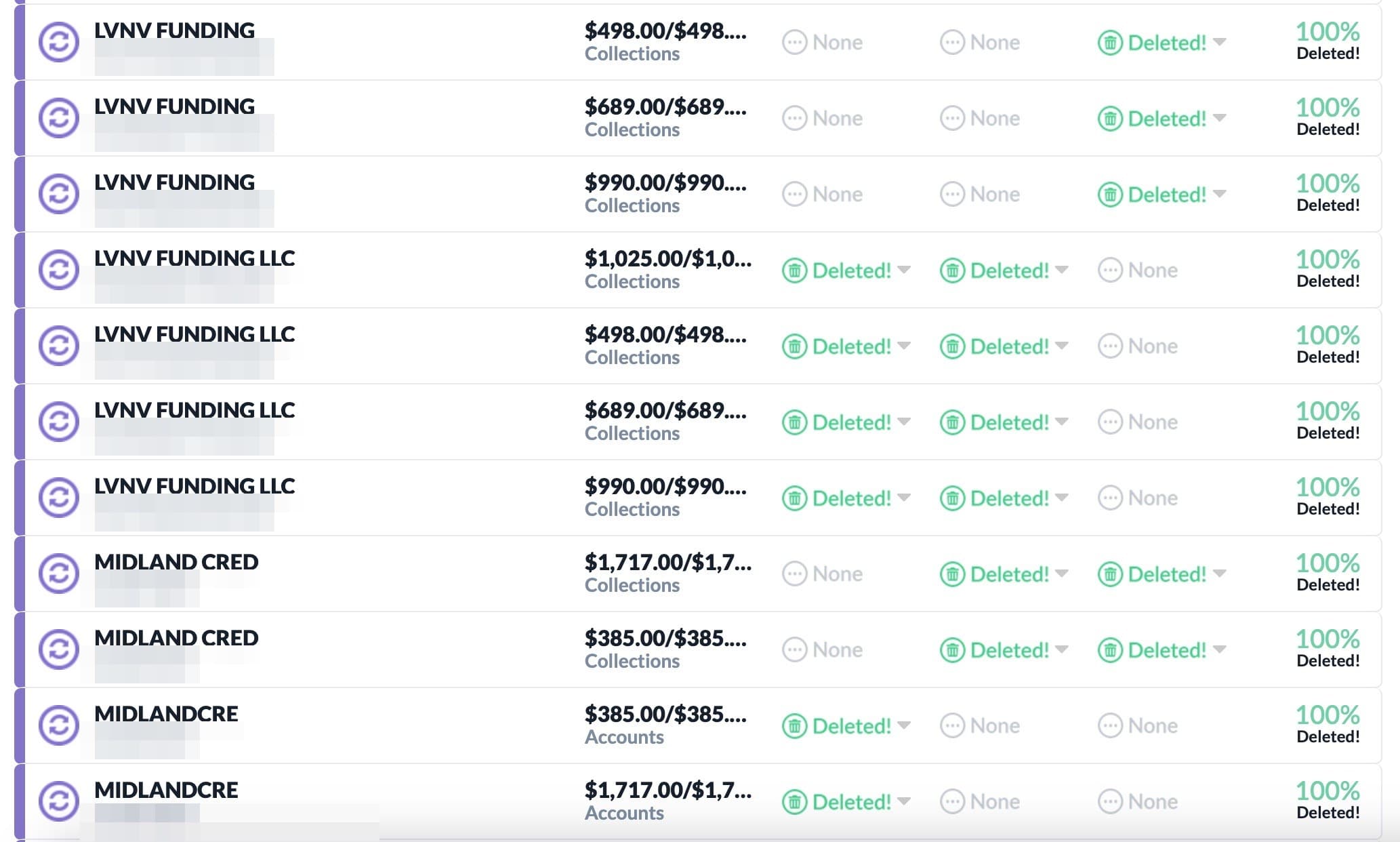
Task: Refresh the LVNV FUNDING LLC $1,025.00 account
Action: 59,270
